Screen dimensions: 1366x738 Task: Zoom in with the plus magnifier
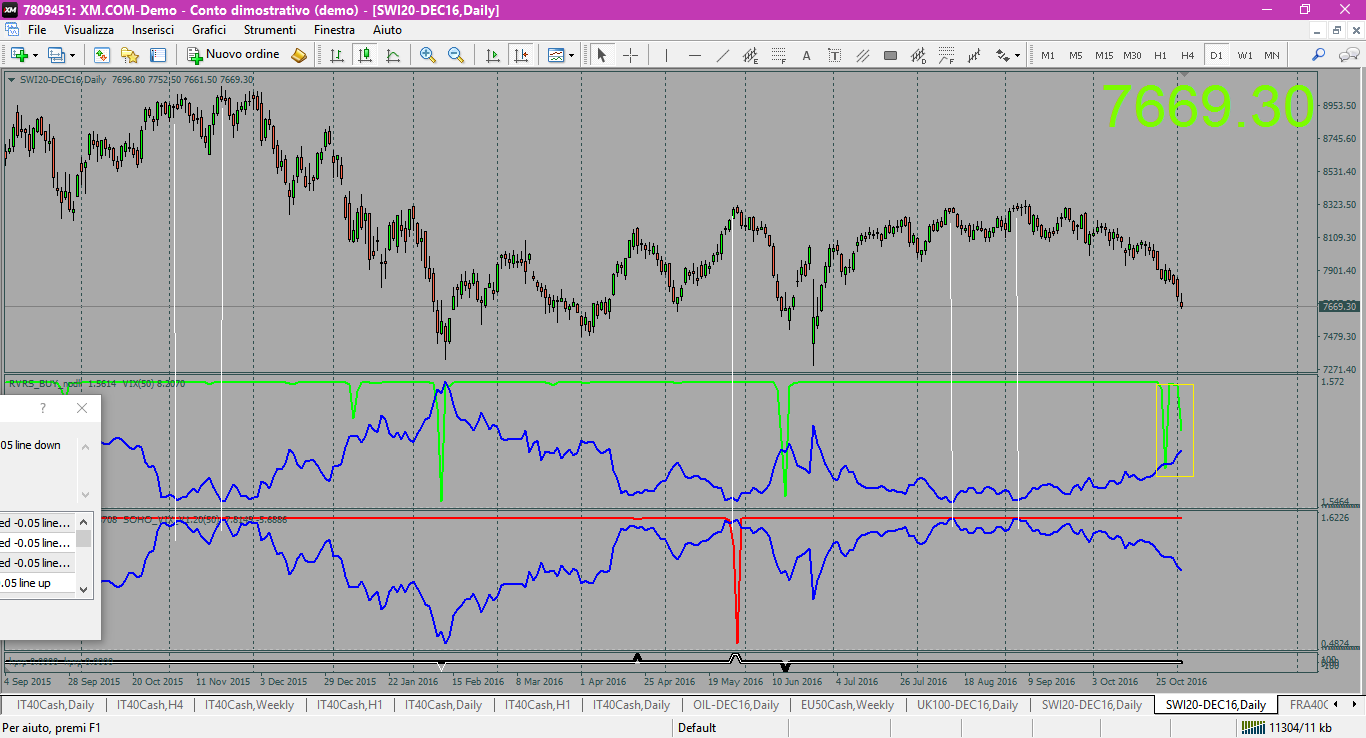[428, 55]
